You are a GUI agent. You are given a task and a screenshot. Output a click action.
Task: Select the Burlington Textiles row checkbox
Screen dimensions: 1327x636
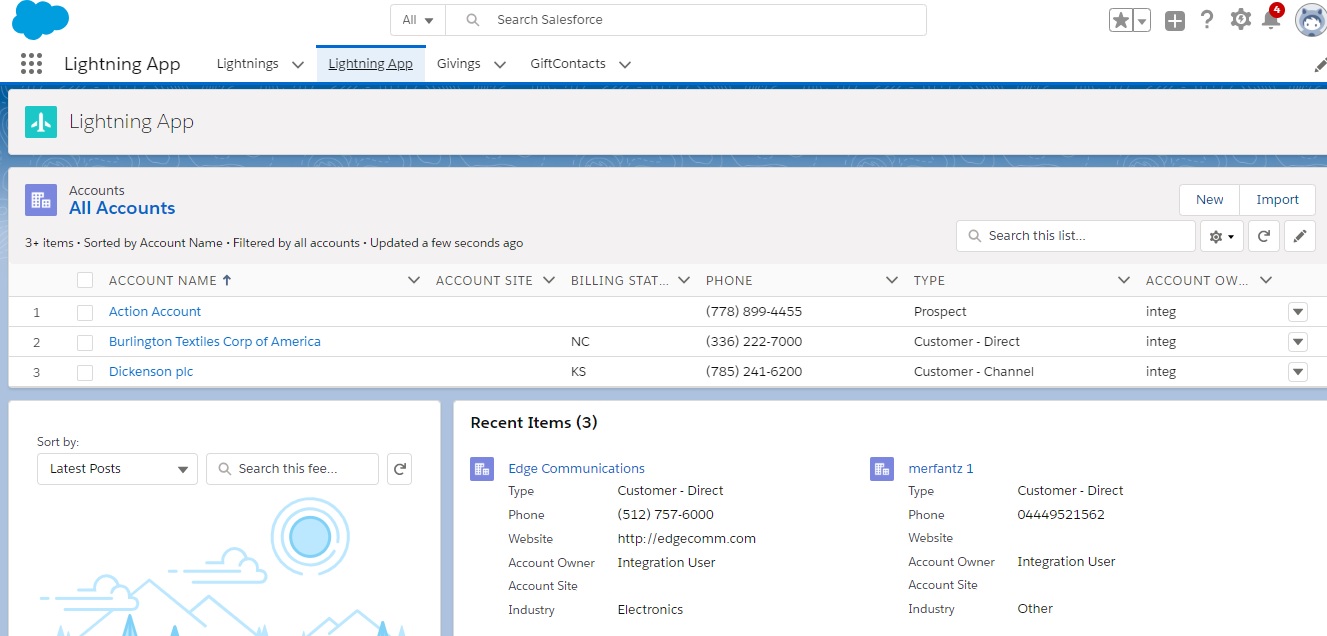pos(85,341)
